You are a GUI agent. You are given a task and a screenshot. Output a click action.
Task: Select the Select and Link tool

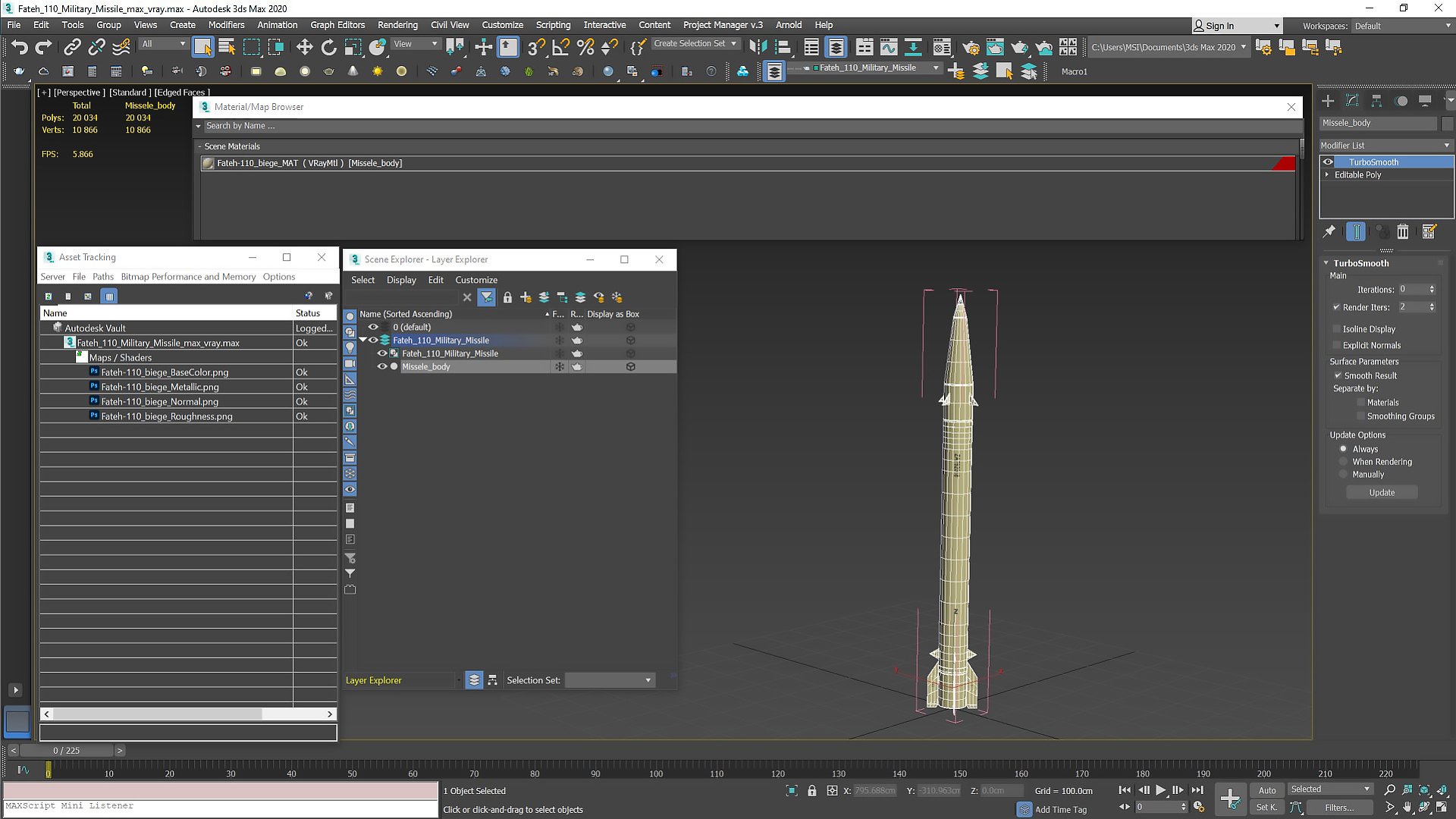(x=72, y=47)
